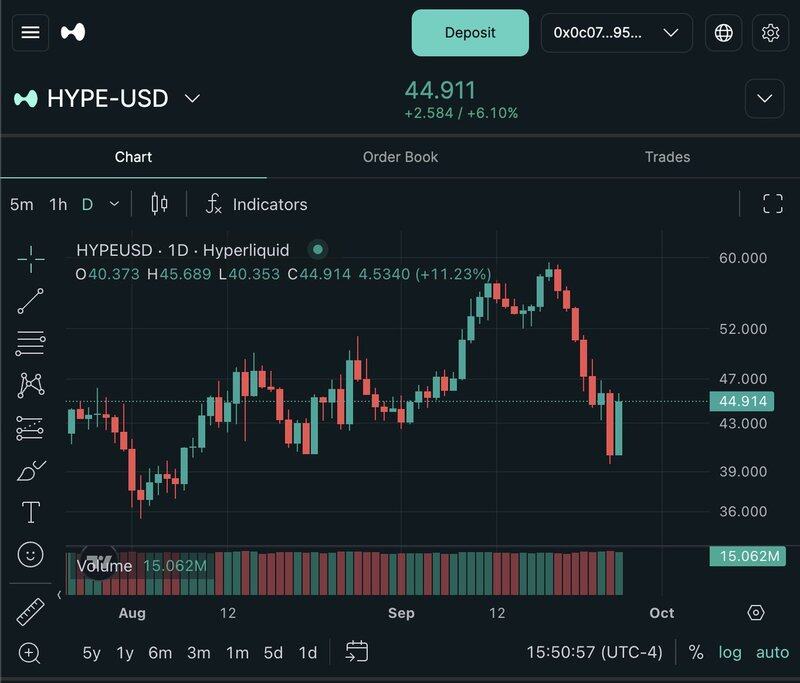This screenshot has width=800, height=683.
Task: Click the 36.000 price axis label
Action: (x=743, y=512)
